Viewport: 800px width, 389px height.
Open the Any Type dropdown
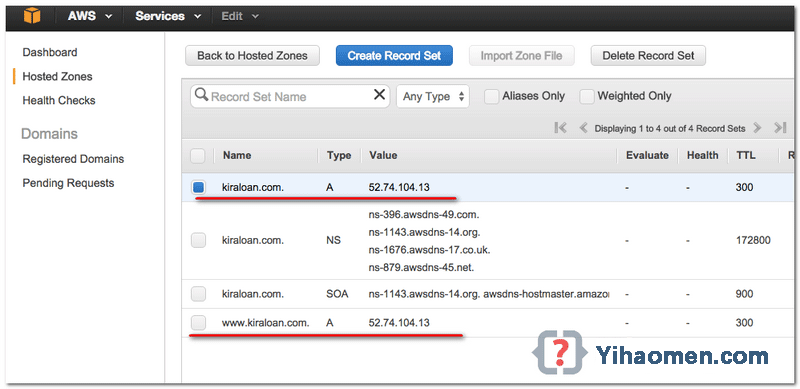pos(433,96)
